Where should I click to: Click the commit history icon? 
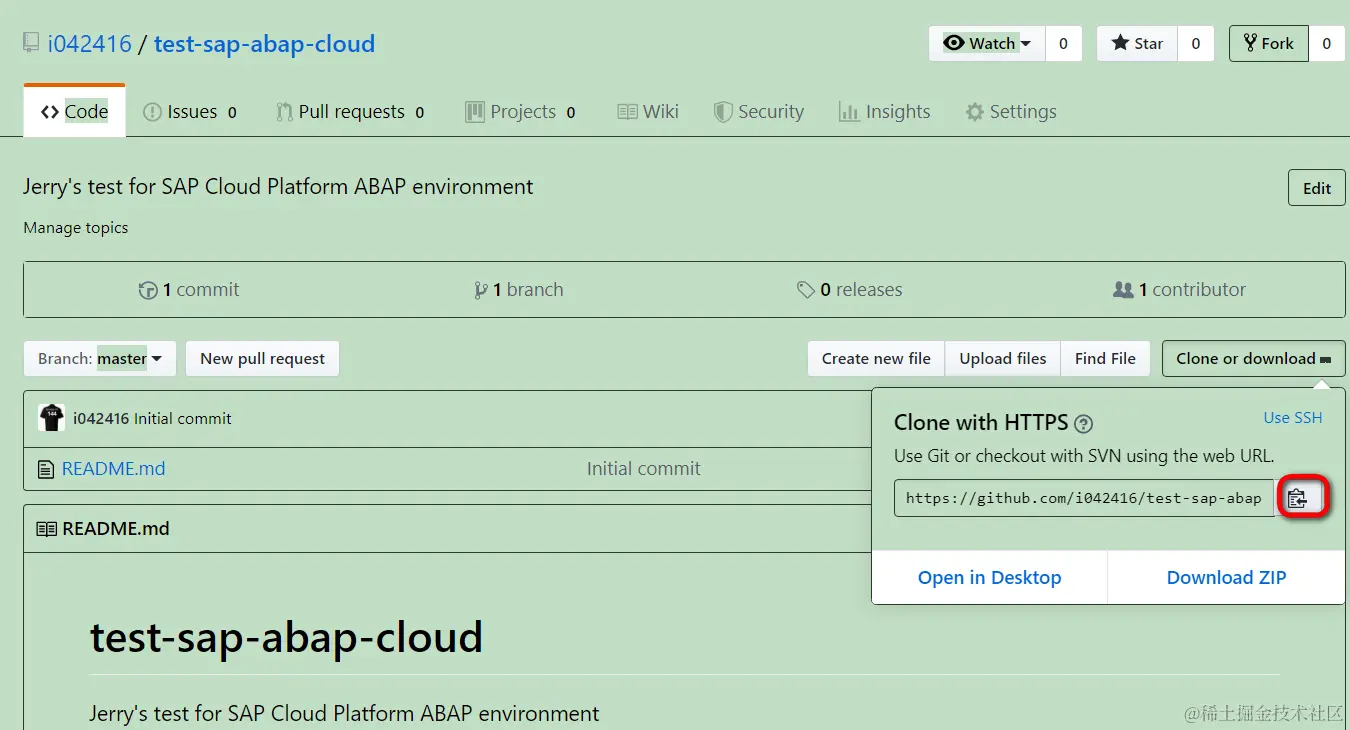click(x=148, y=290)
